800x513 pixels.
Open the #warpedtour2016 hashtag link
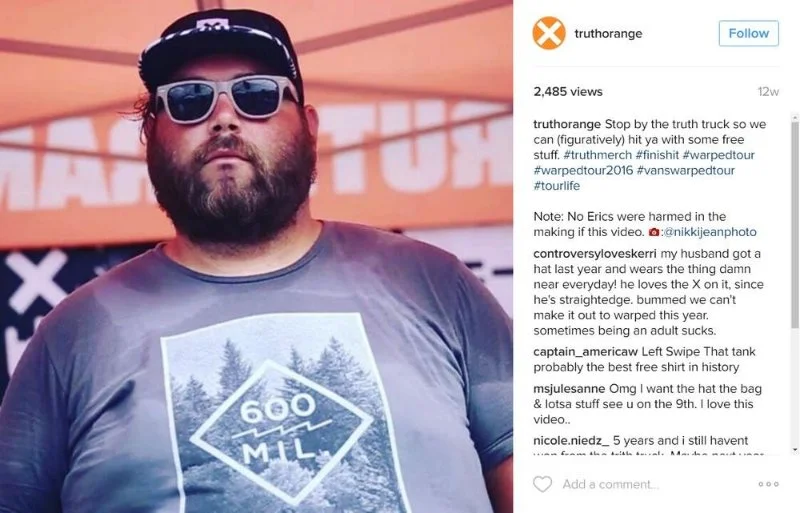[x=583, y=170]
